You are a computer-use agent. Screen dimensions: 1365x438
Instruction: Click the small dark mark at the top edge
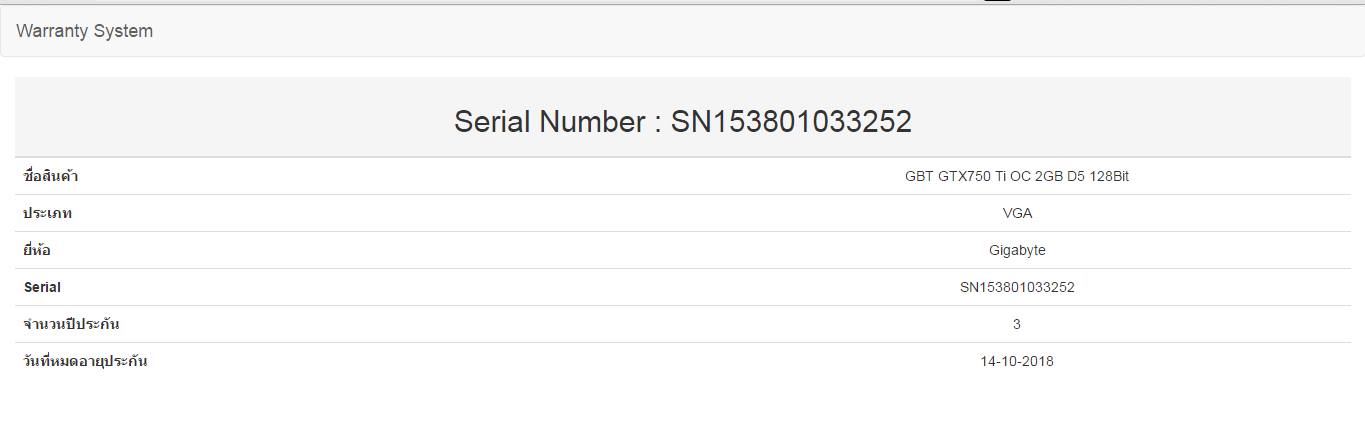coord(997,1)
